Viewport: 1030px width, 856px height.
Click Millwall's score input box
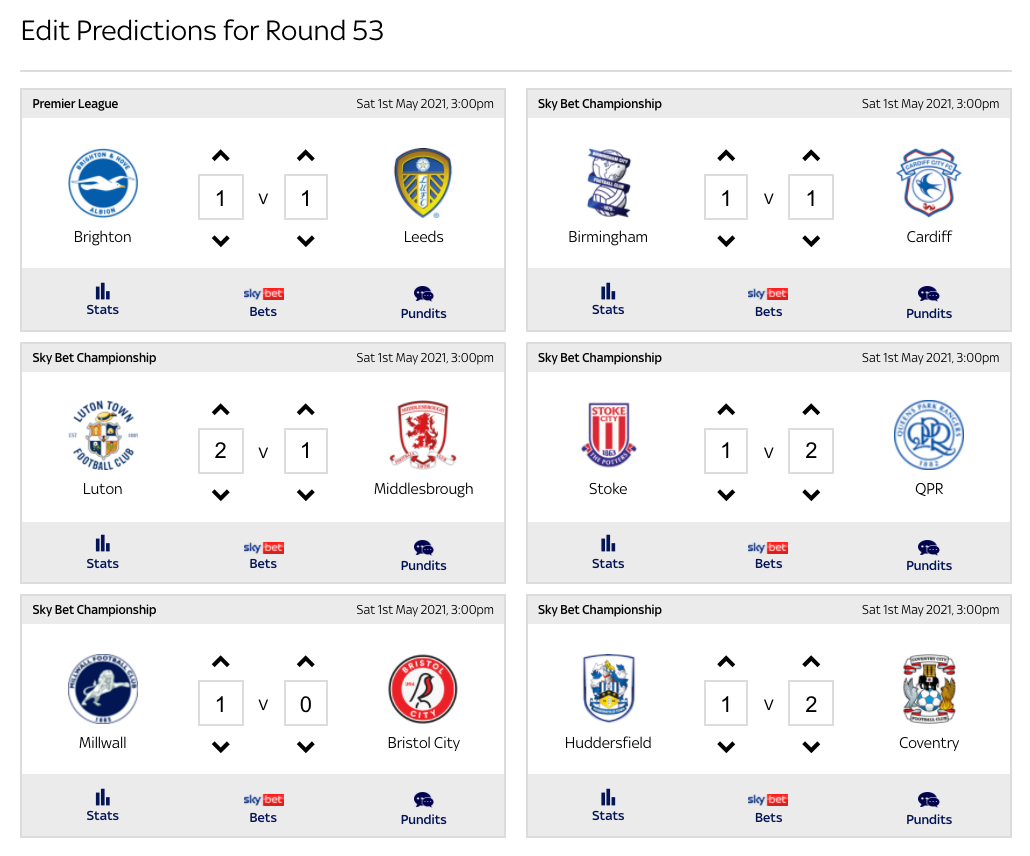click(x=221, y=704)
